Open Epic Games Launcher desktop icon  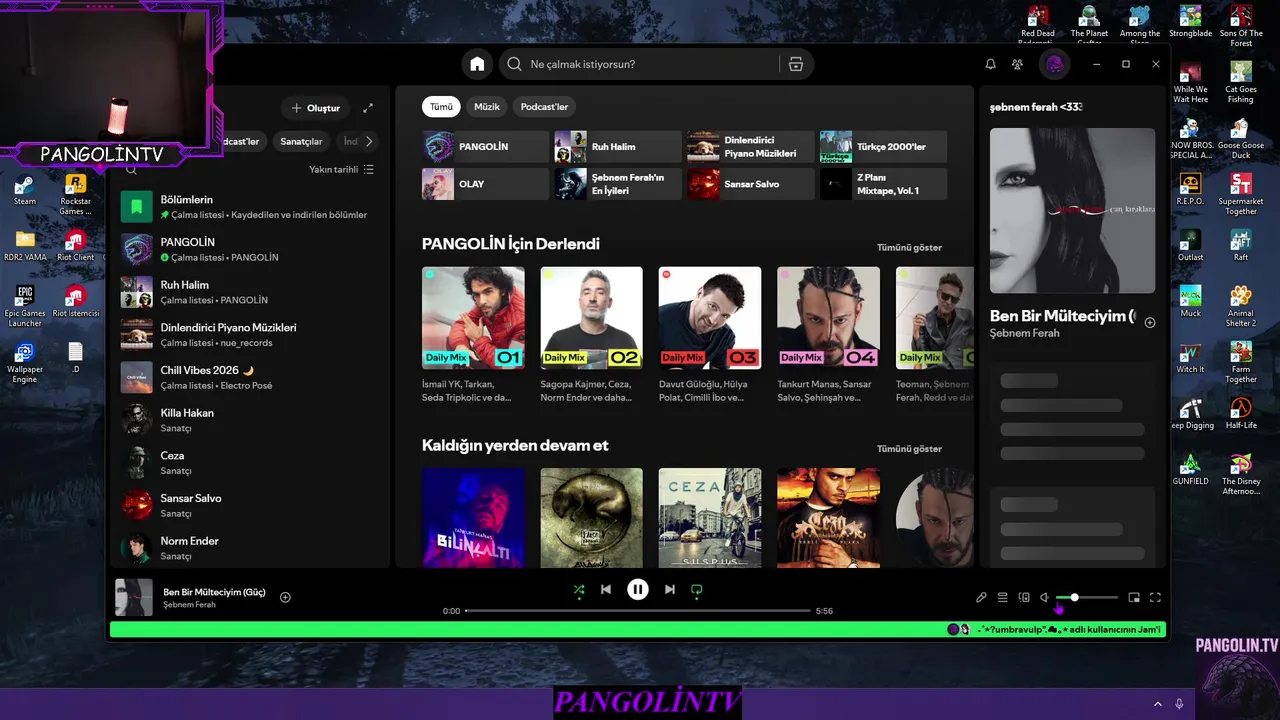[x=25, y=306]
